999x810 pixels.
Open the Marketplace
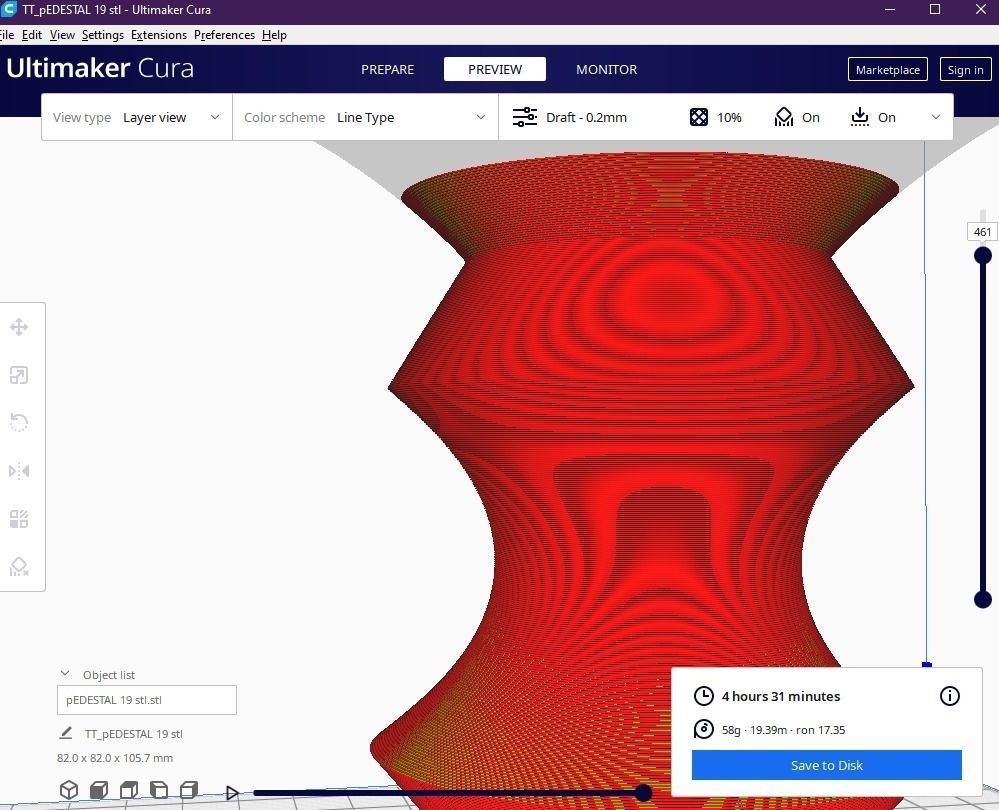(x=888, y=69)
